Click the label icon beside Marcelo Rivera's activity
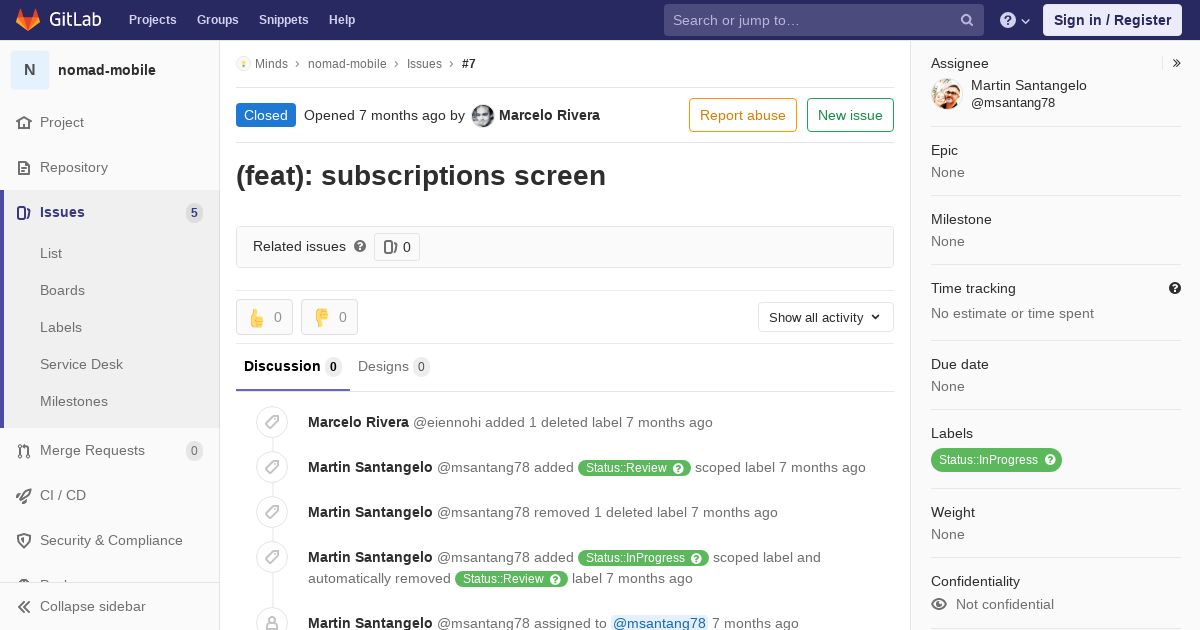The height and width of the screenshot is (630, 1200). click(x=272, y=422)
